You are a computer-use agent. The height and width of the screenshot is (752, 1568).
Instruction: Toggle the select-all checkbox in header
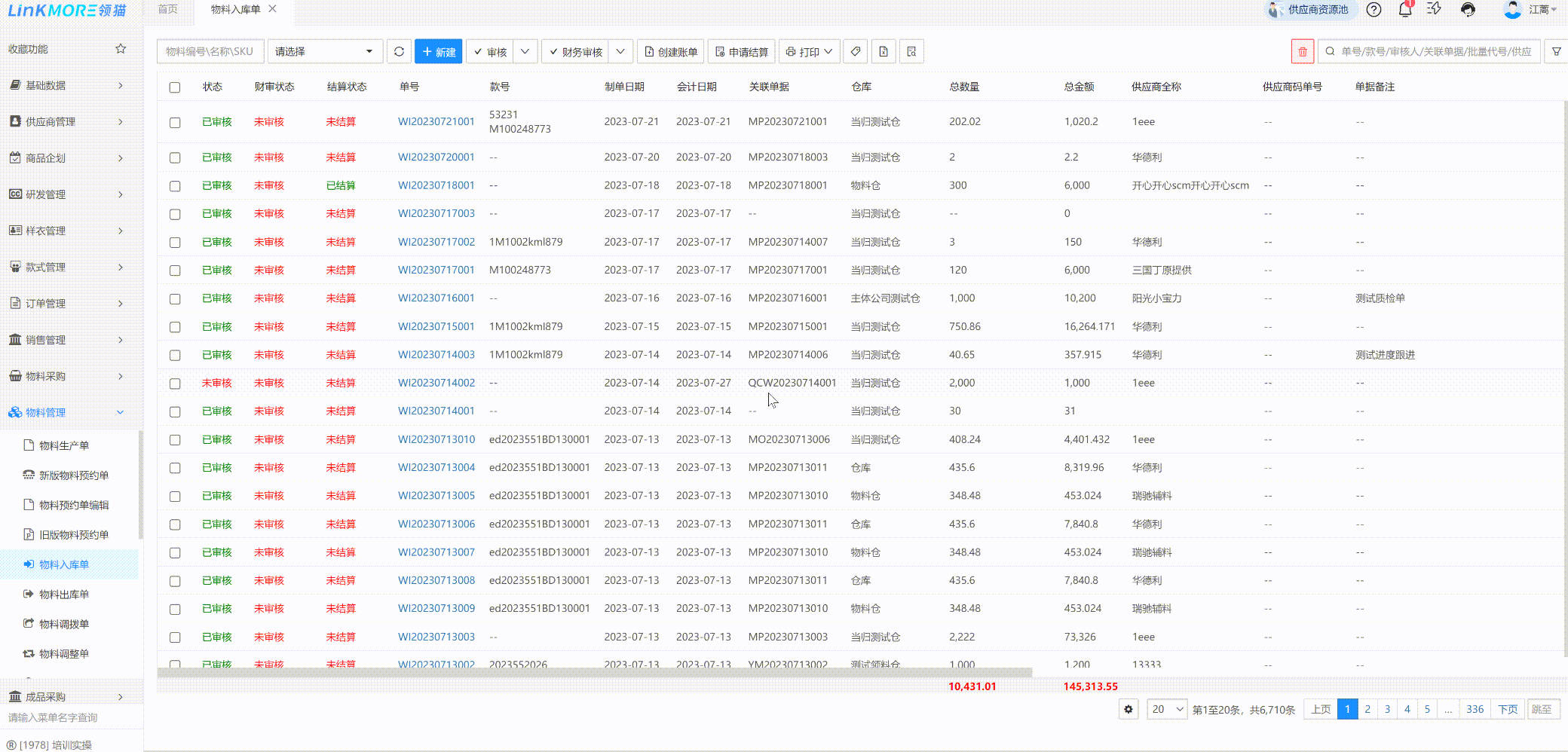(x=175, y=87)
